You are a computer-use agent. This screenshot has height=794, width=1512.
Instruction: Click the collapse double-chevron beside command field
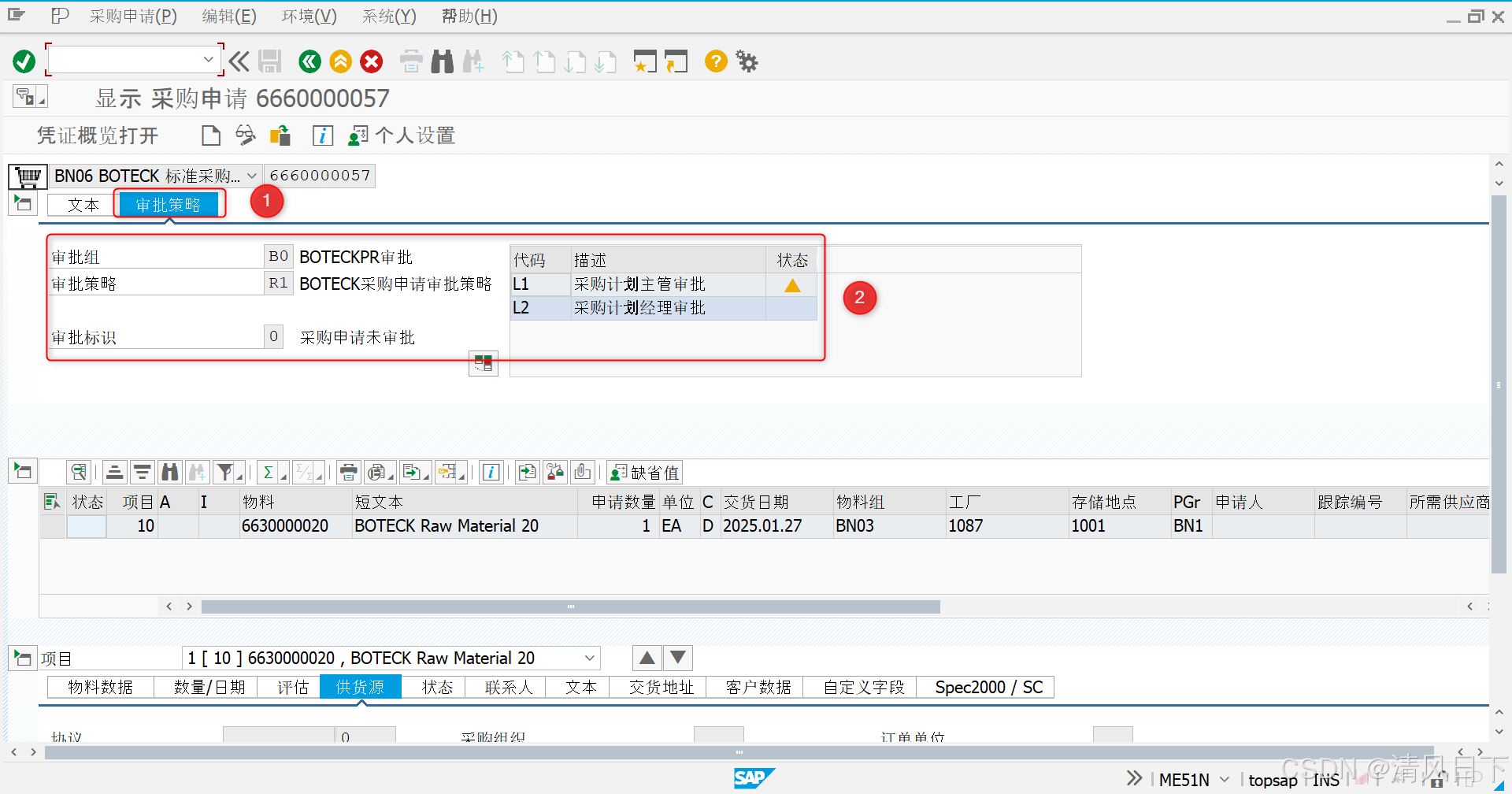239,61
